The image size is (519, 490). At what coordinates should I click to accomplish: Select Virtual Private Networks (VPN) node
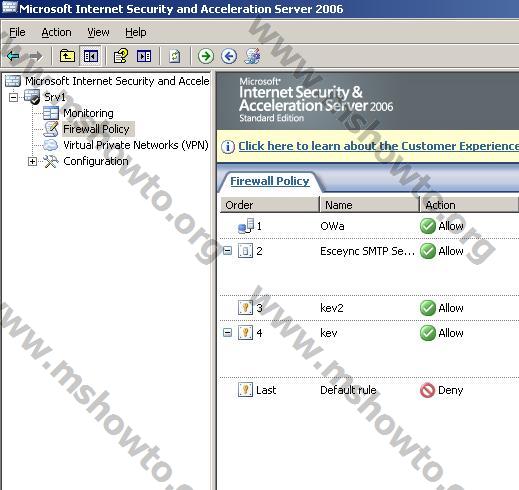pyautogui.click(x=136, y=145)
